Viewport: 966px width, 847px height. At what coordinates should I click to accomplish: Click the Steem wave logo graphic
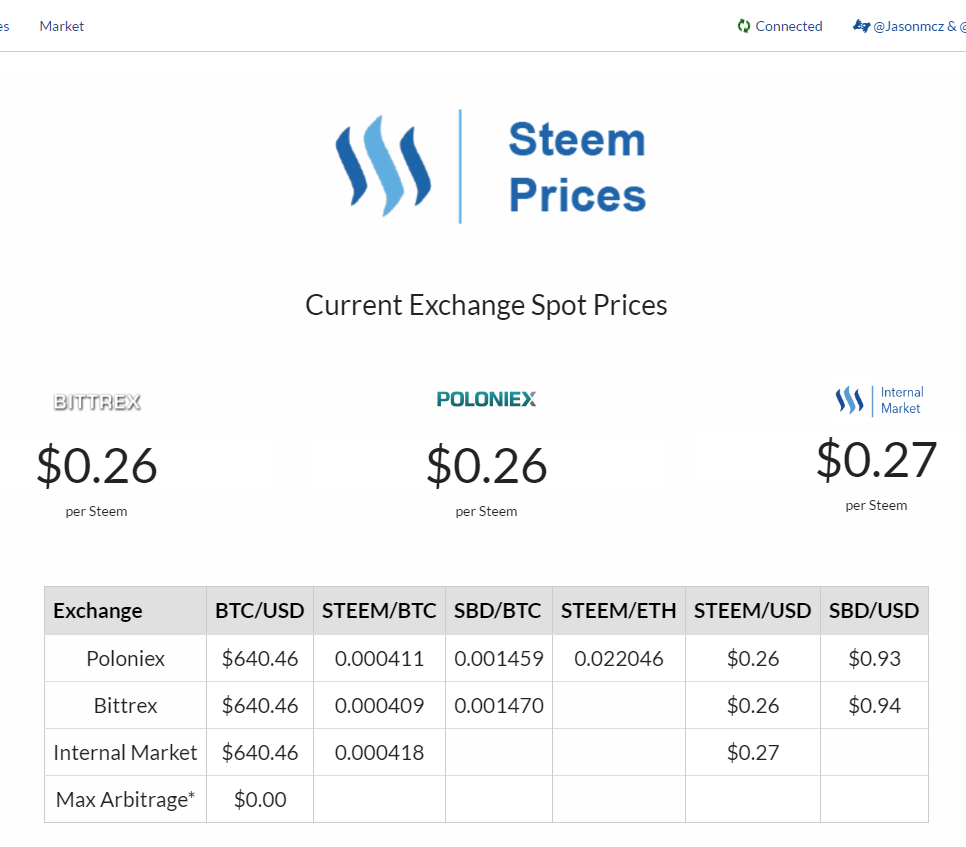pyautogui.click(x=383, y=166)
